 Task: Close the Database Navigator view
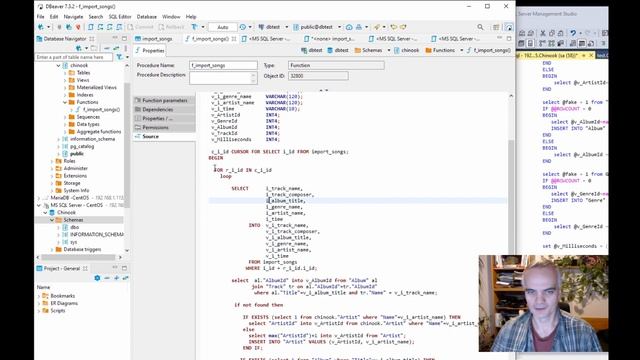[92, 39]
